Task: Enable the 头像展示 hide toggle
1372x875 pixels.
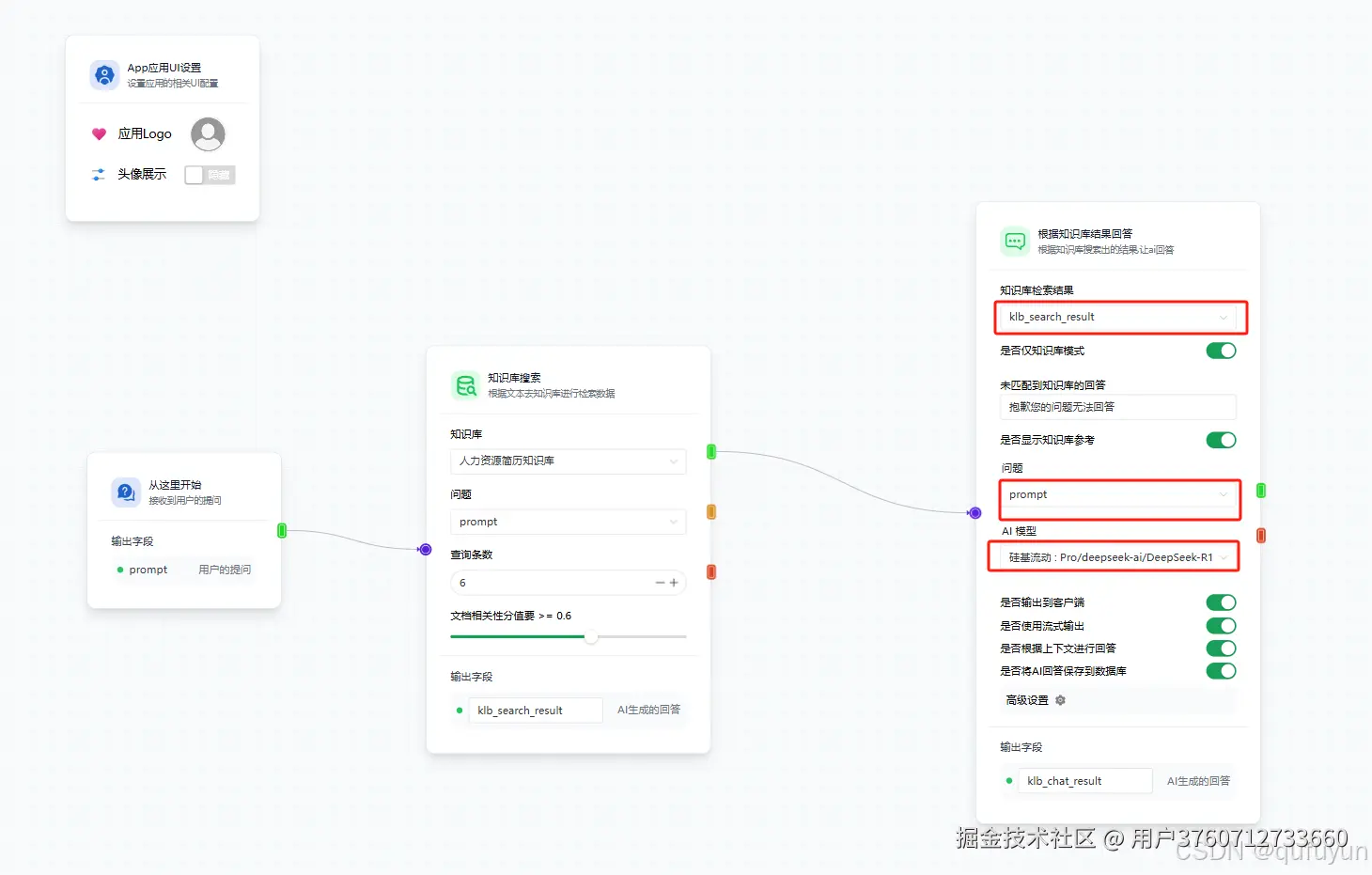Action: pos(209,175)
